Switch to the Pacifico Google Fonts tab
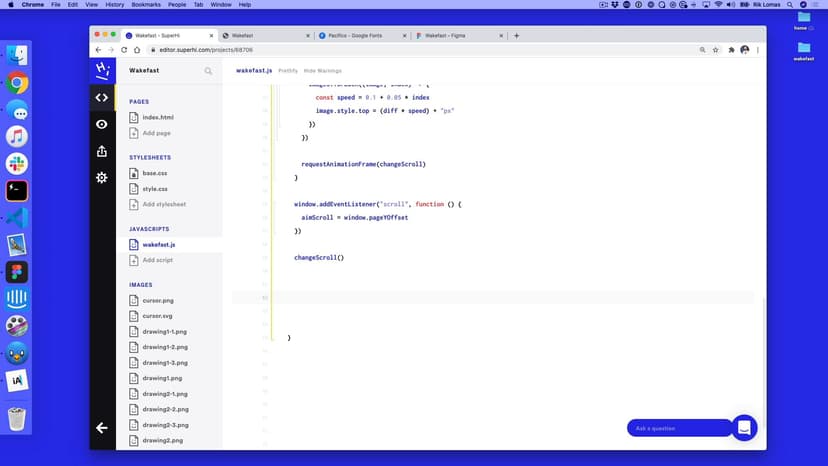The image size is (828, 466). 362,35
